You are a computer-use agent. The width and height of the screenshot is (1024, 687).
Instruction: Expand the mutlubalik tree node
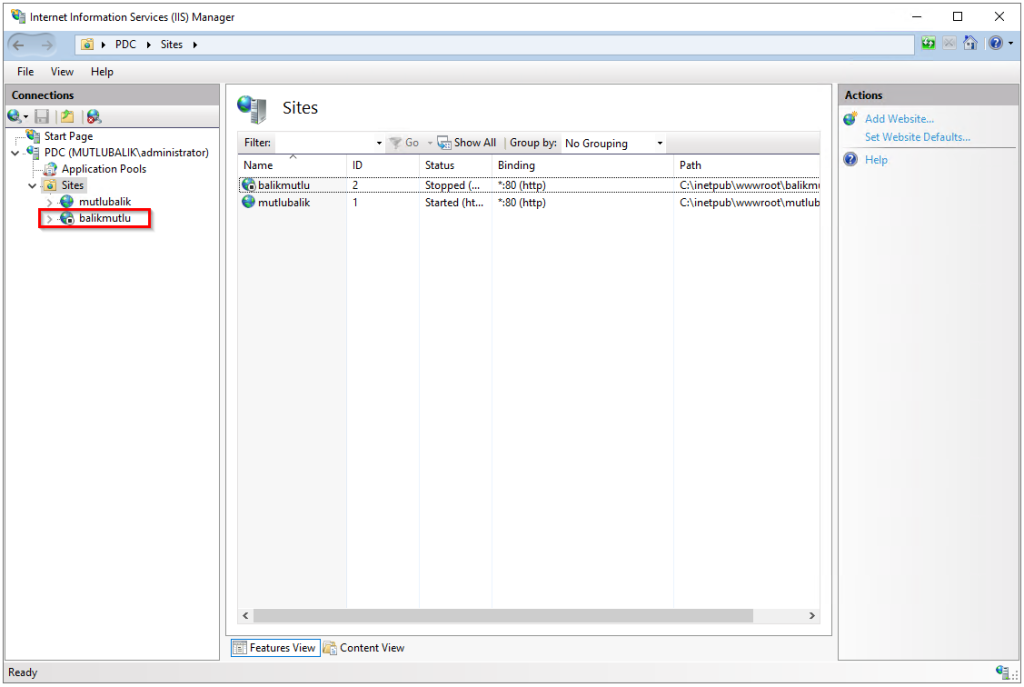(49, 202)
